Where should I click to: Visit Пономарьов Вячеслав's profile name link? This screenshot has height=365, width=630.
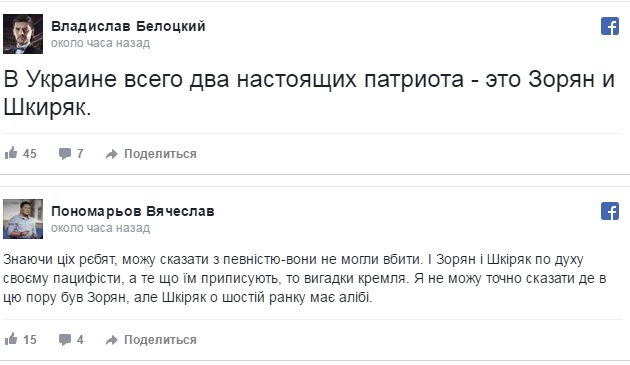(133, 211)
